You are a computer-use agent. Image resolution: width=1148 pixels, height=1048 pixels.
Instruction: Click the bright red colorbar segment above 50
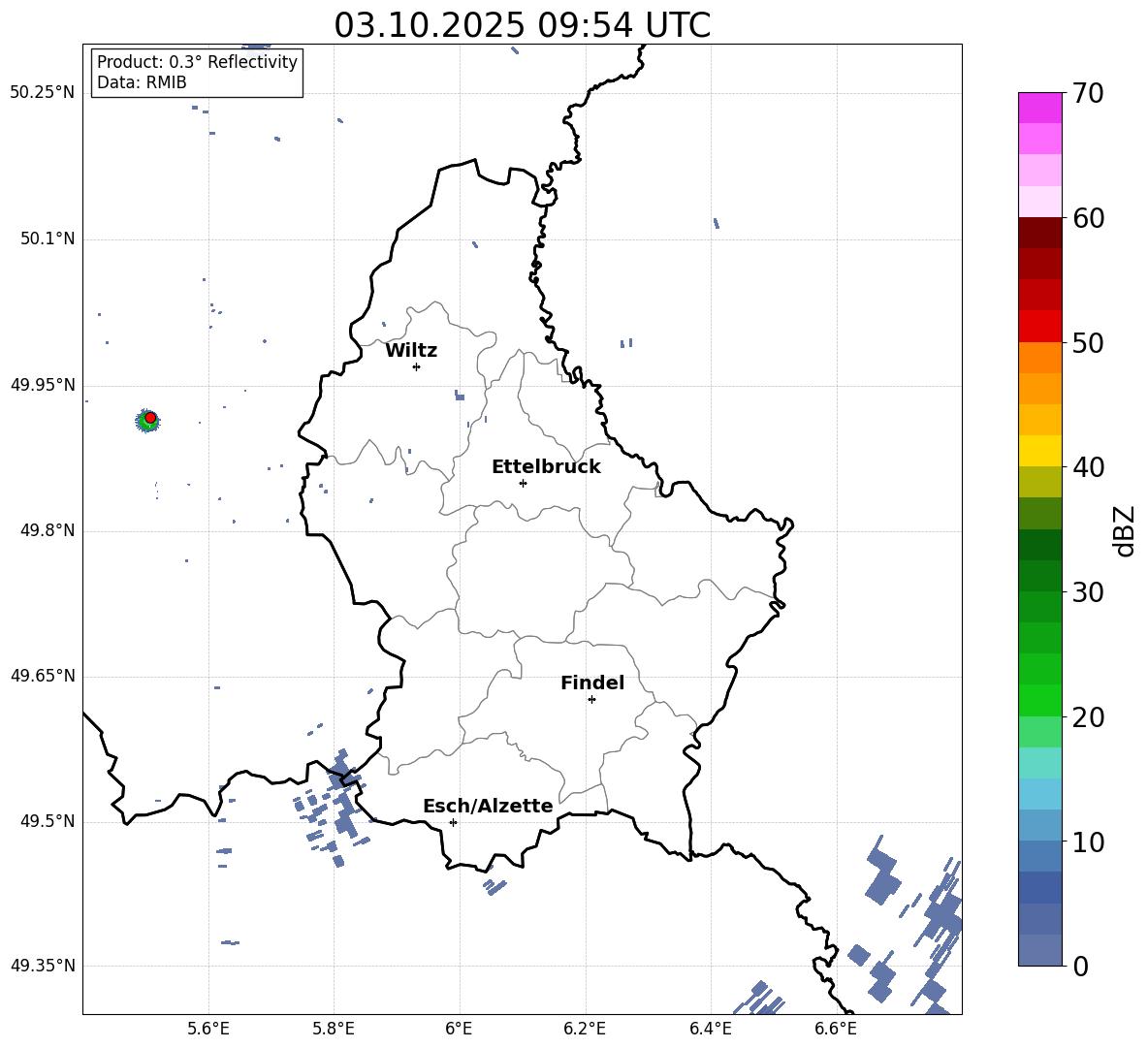coord(1040,327)
